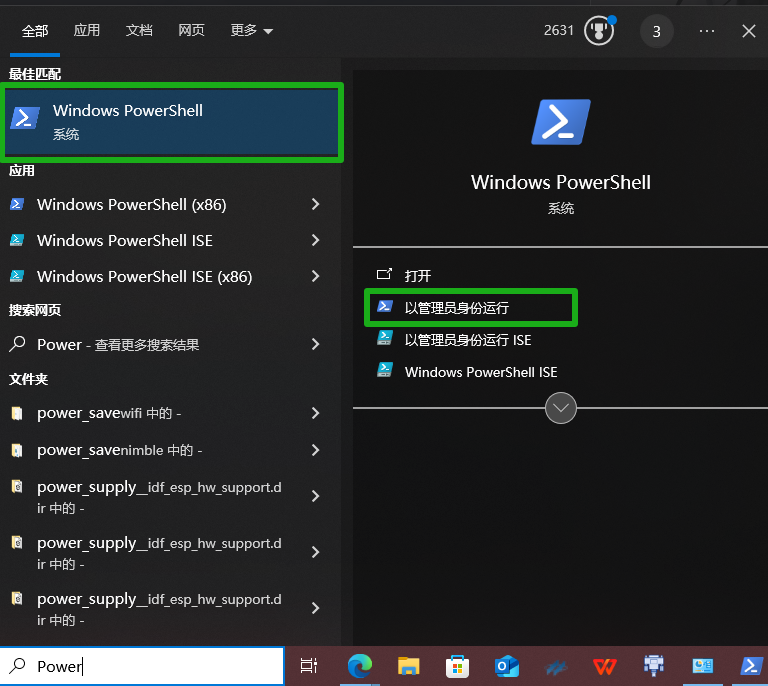Open File Explorer from the taskbar

click(x=408, y=666)
